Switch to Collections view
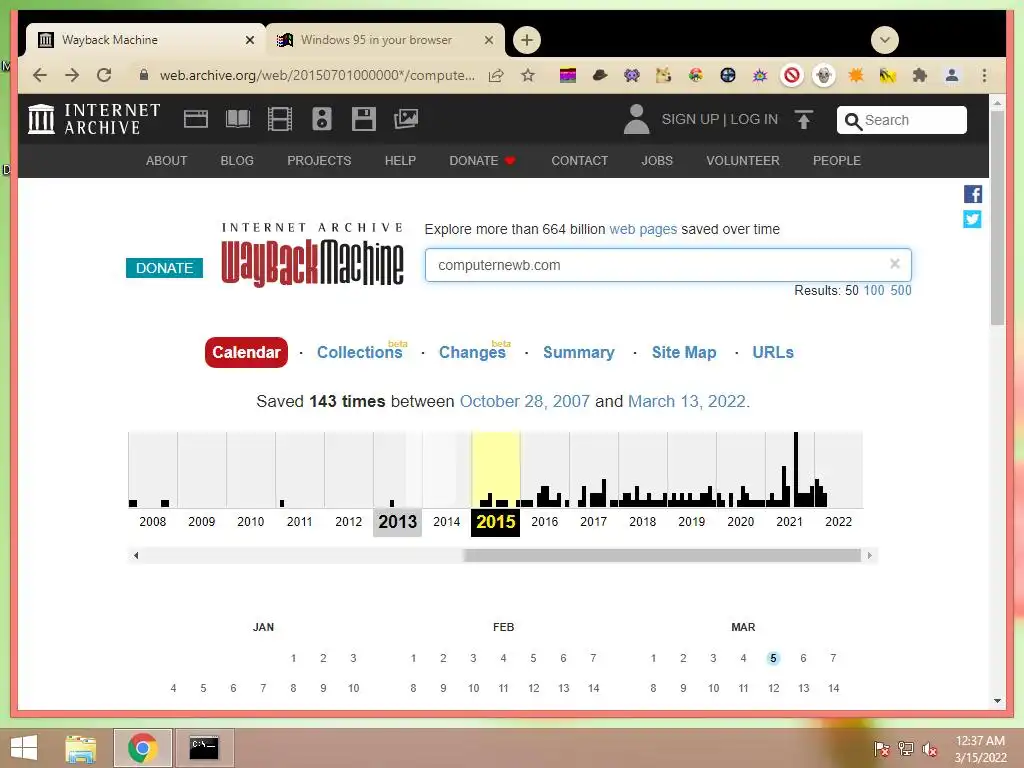Screen dimensions: 1024x768 coord(360,353)
